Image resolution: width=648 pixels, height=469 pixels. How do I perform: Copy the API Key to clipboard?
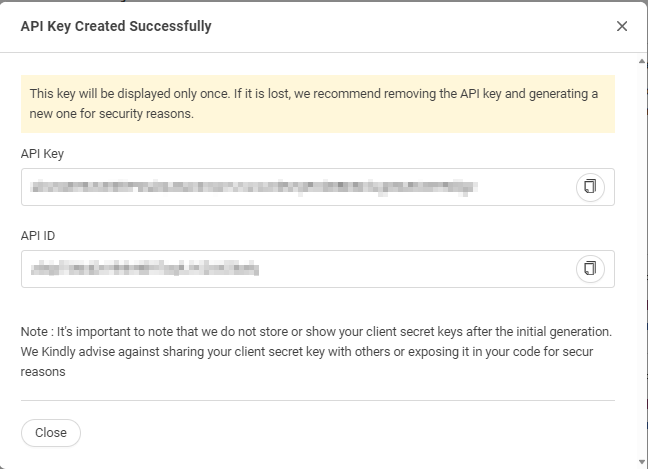pos(590,187)
